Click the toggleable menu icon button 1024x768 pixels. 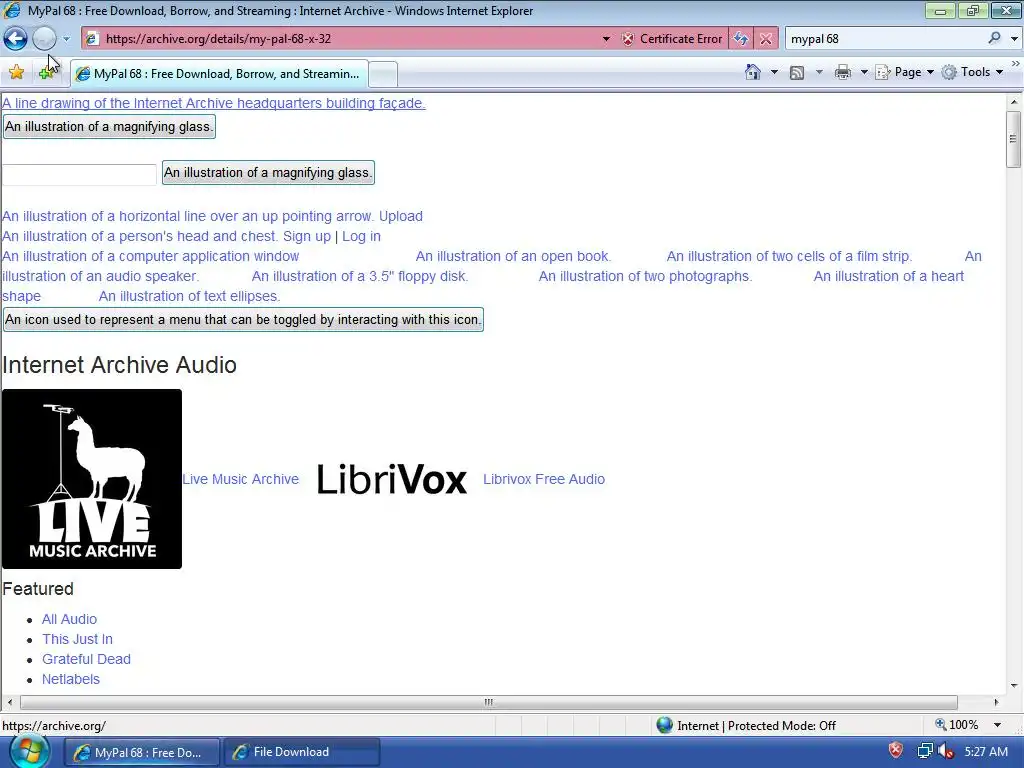click(243, 319)
